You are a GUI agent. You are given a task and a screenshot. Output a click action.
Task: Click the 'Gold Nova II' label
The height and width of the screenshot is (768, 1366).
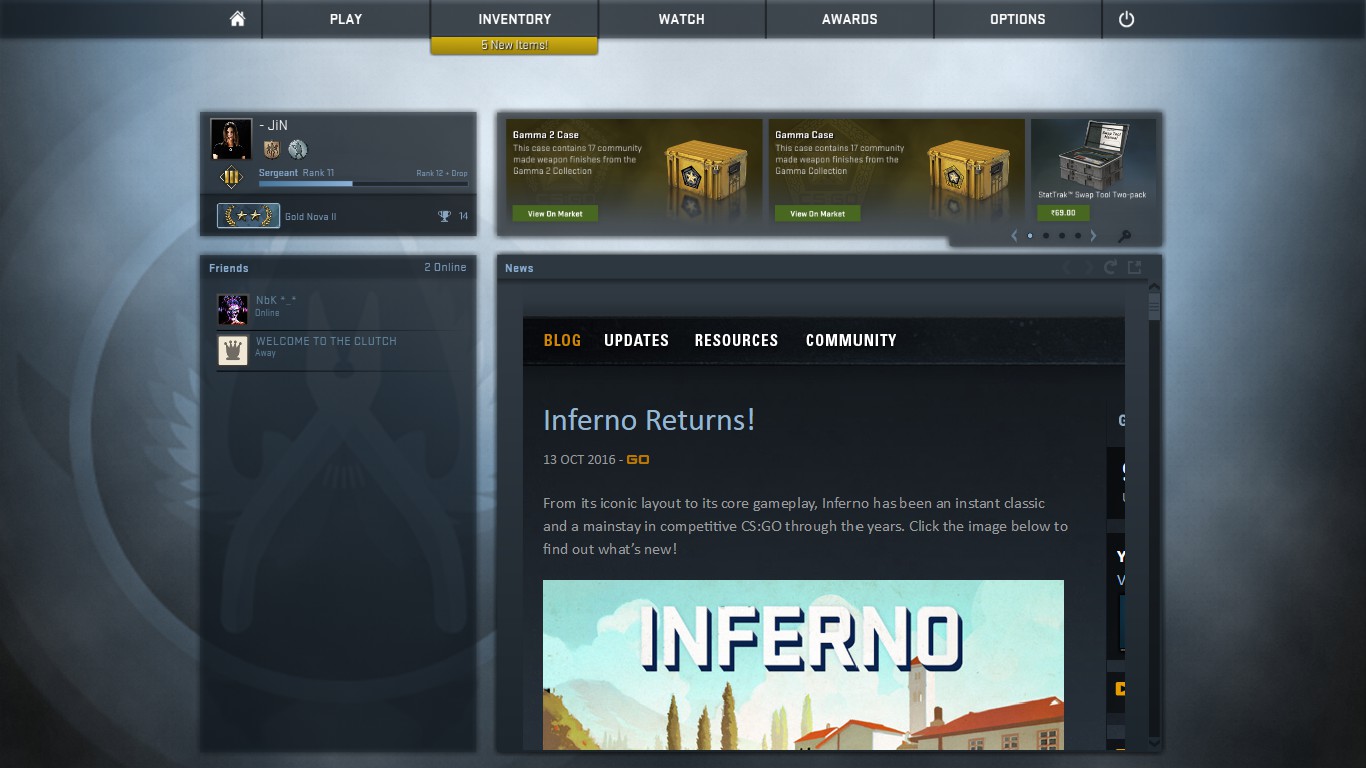(310, 217)
